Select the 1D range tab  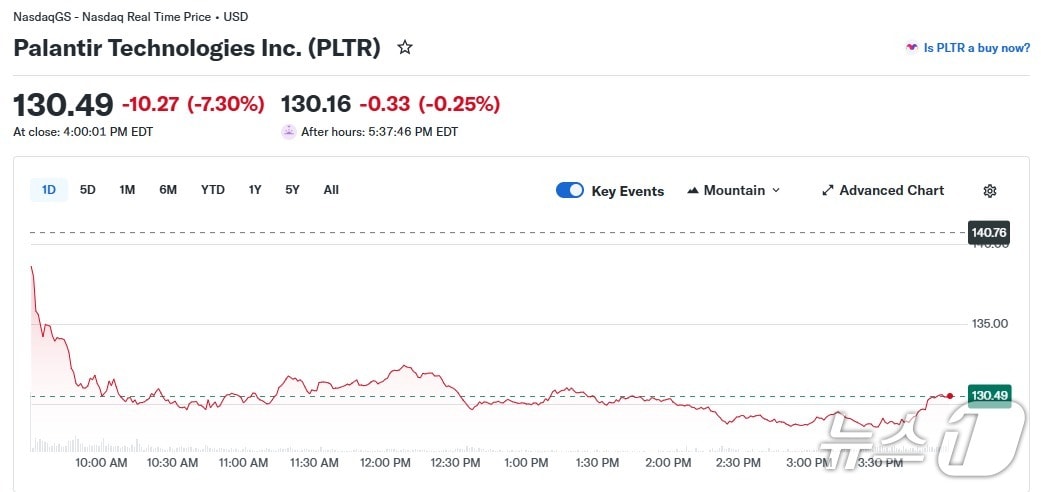[49, 190]
